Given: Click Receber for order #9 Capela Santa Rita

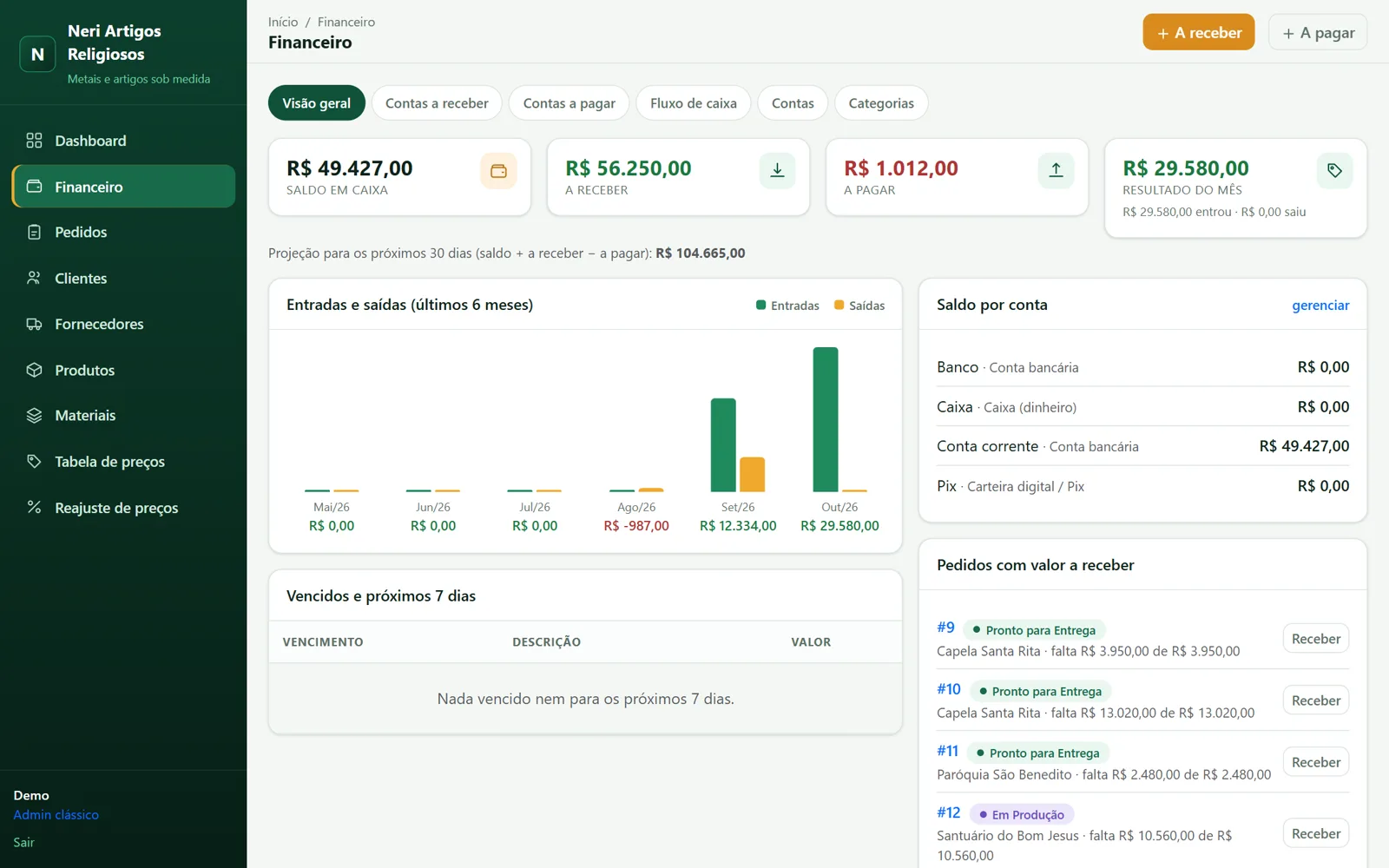Looking at the screenshot, I should coord(1316,639).
